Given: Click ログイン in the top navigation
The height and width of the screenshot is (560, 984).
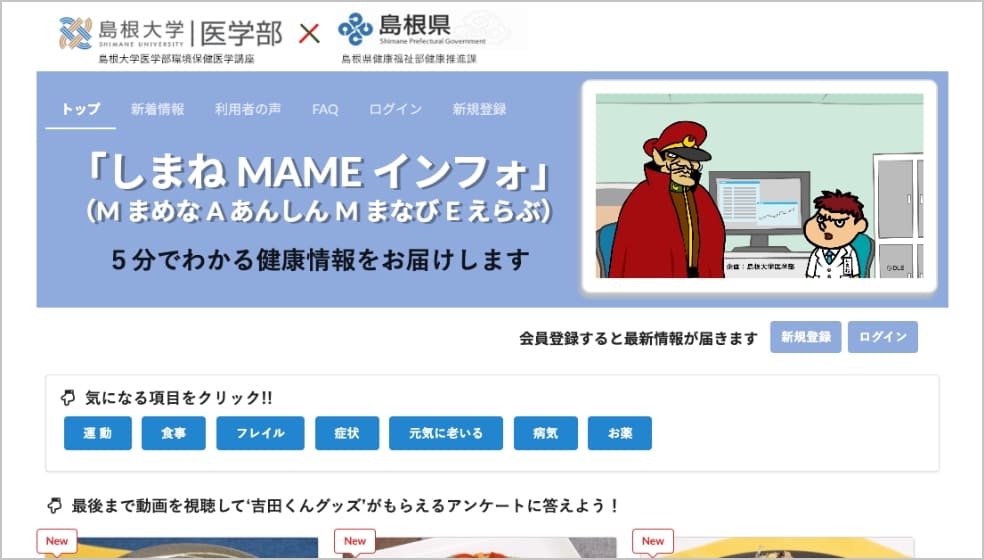Looking at the screenshot, I should [x=395, y=109].
